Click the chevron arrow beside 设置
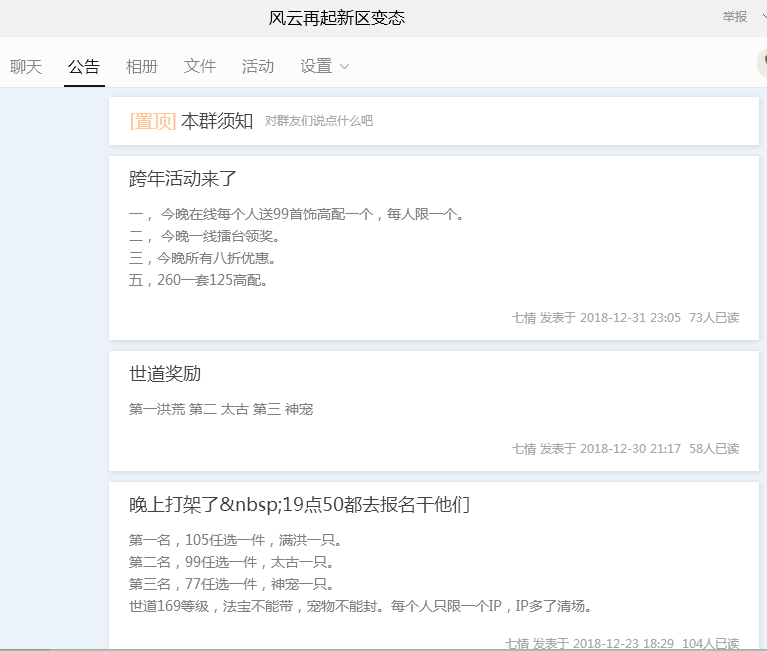The height and width of the screenshot is (651, 767). pos(345,67)
